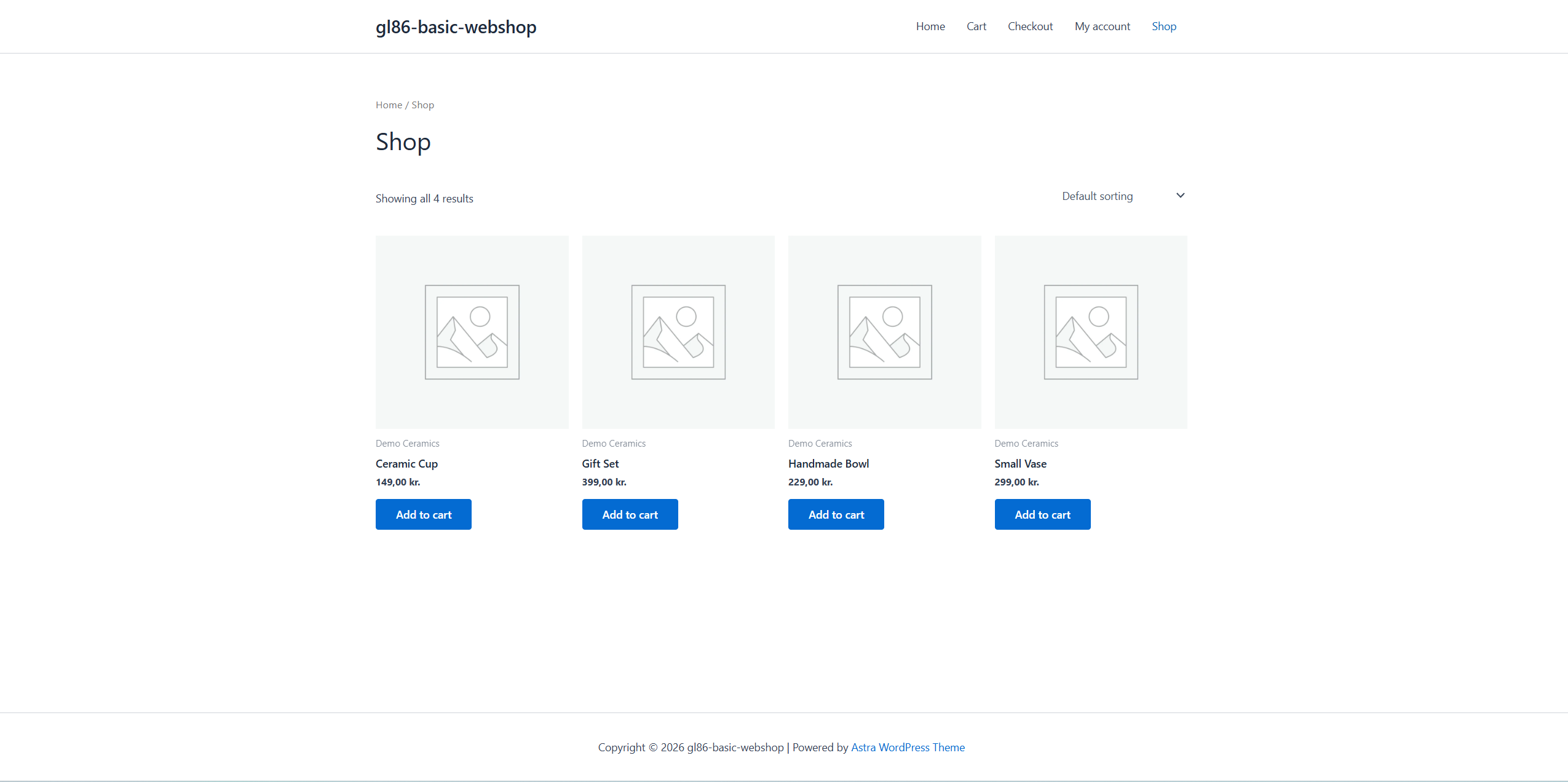This screenshot has width=1568, height=782.
Task: Open the gl86-basic-webshop site title
Action: [456, 27]
